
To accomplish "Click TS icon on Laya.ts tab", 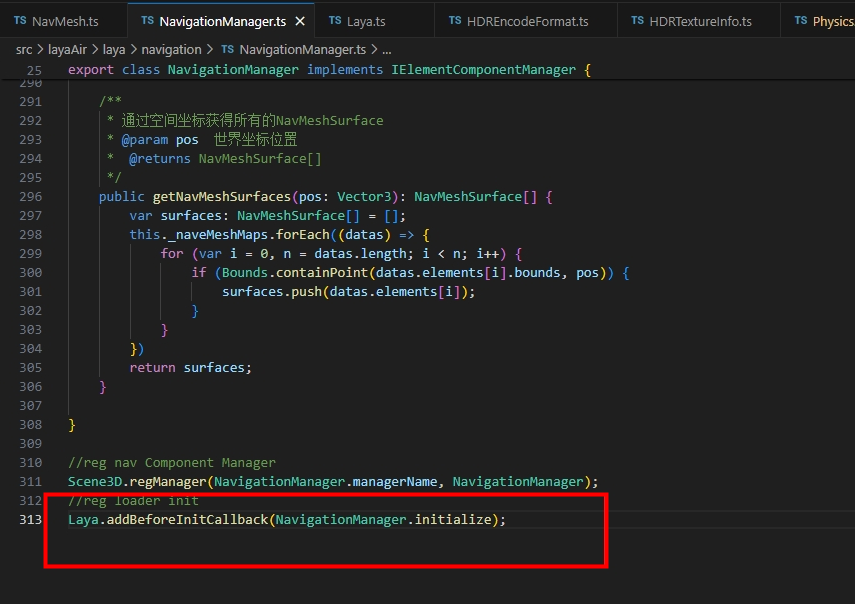I will click(x=336, y=21).
